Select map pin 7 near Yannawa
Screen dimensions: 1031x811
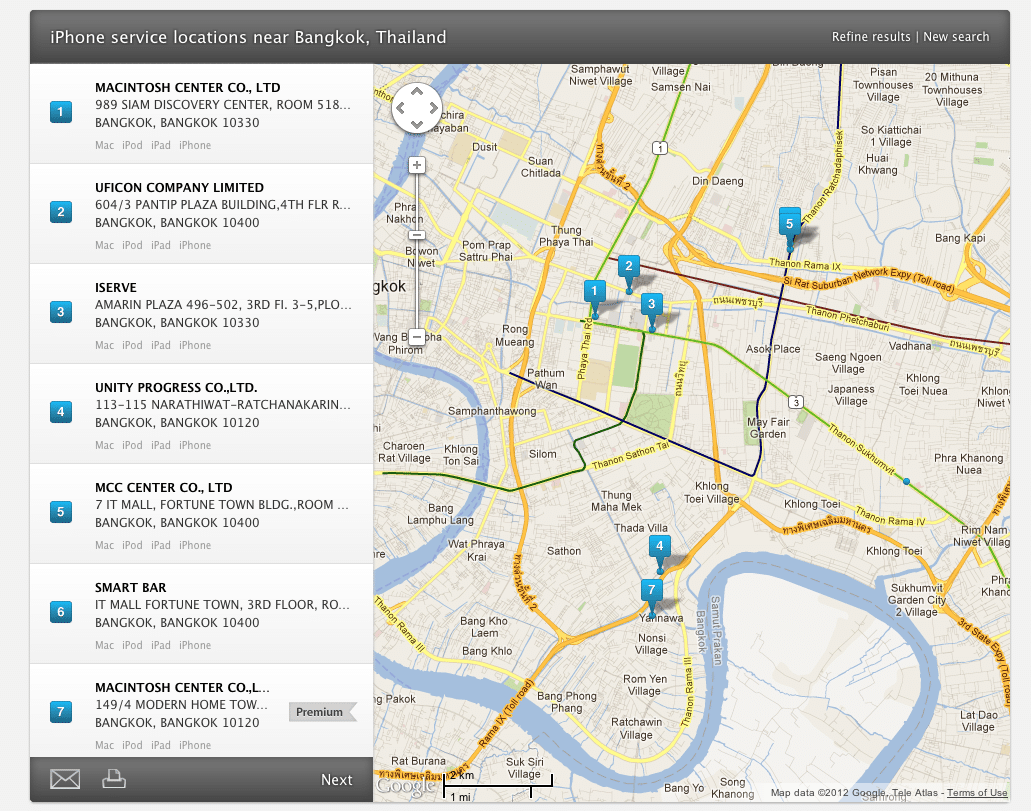[651, 590]
